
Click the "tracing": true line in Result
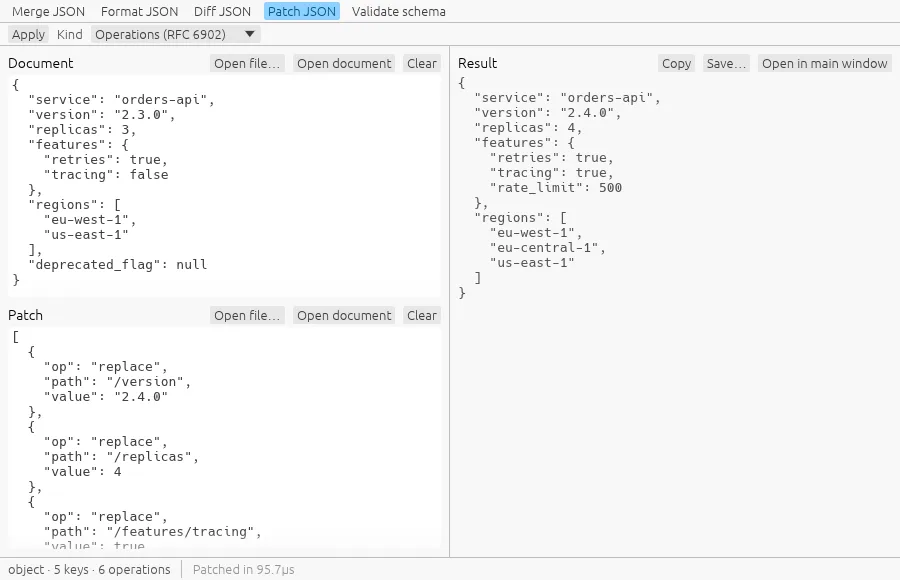(552, 173)
